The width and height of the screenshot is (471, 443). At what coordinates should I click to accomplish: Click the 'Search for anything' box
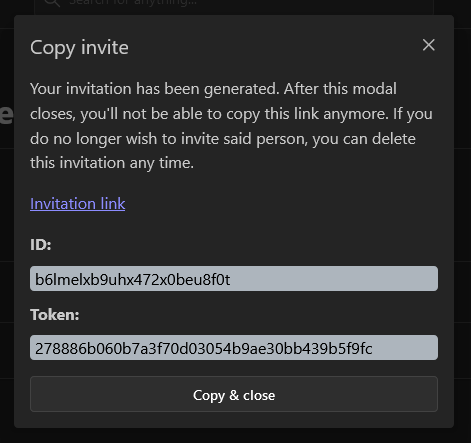click(234, 6)
